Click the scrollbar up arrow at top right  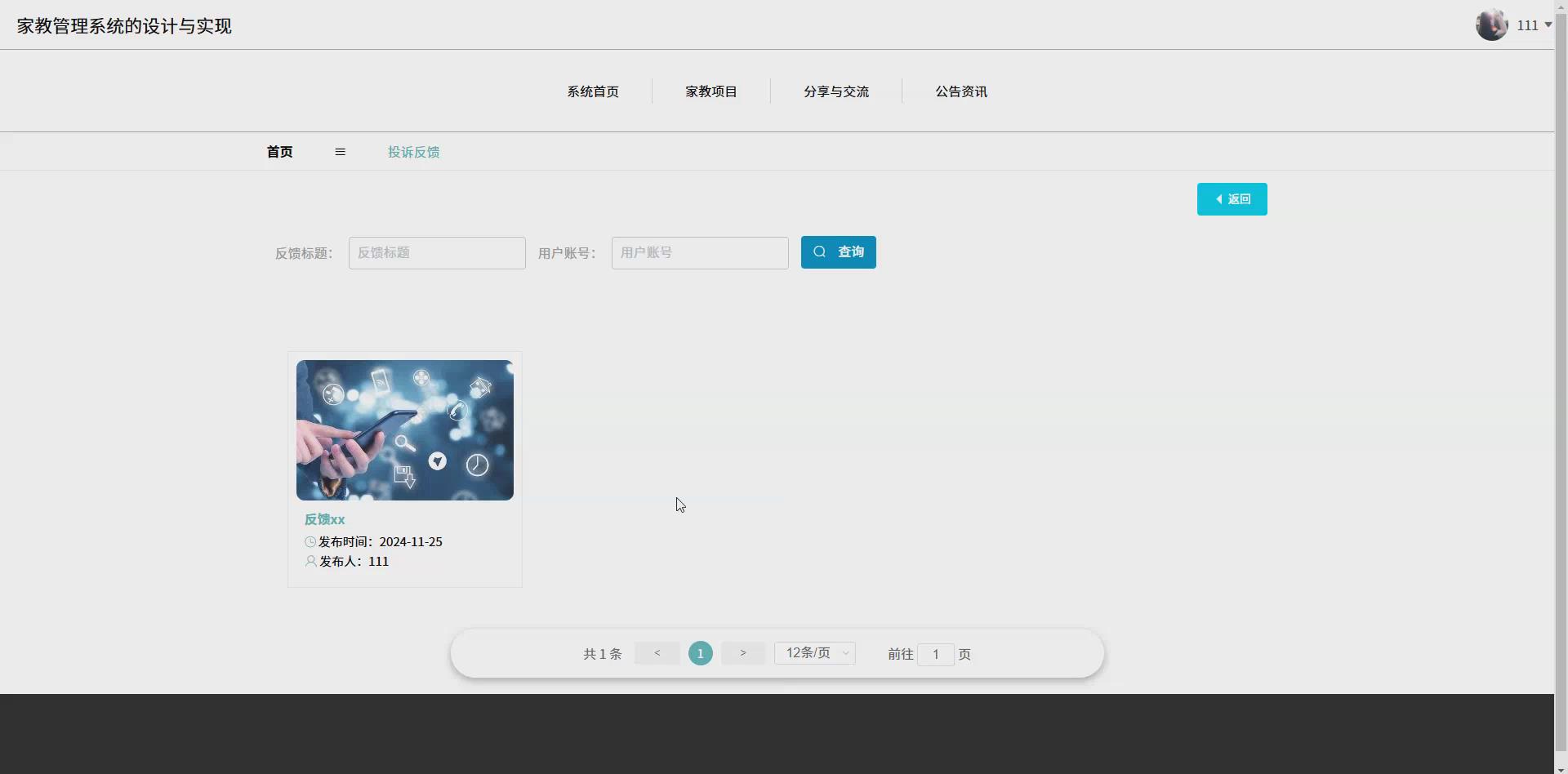pyautogui.click(x=1560, y=6)
